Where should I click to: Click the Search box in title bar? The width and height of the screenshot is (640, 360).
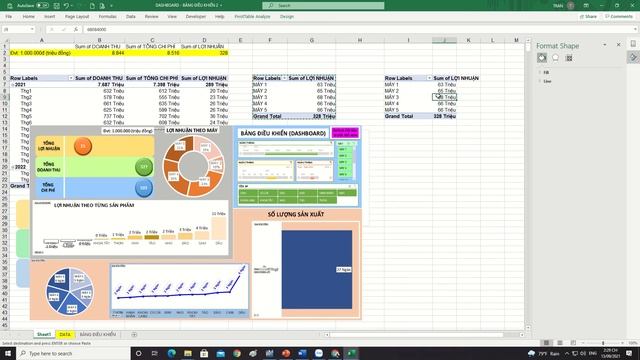(323, 5)
